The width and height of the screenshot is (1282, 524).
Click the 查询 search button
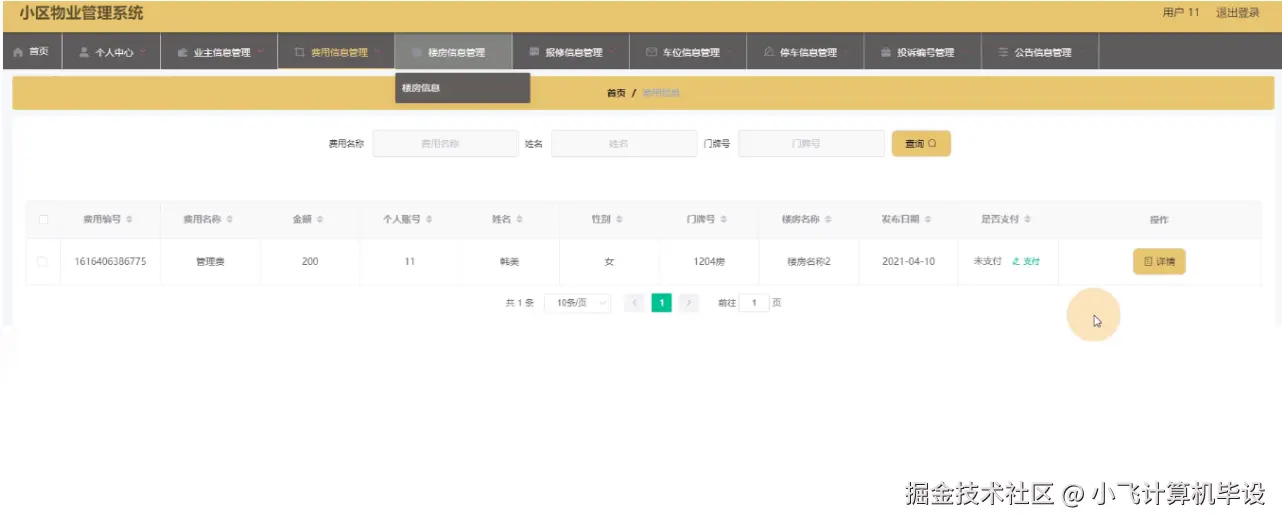(x=921, y=144)
